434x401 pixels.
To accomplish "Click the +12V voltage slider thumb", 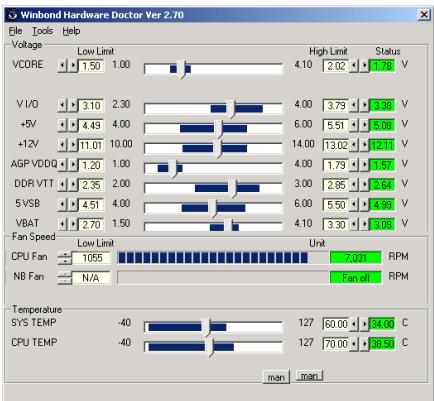I will pyautogui.click(x=217, y=149).
